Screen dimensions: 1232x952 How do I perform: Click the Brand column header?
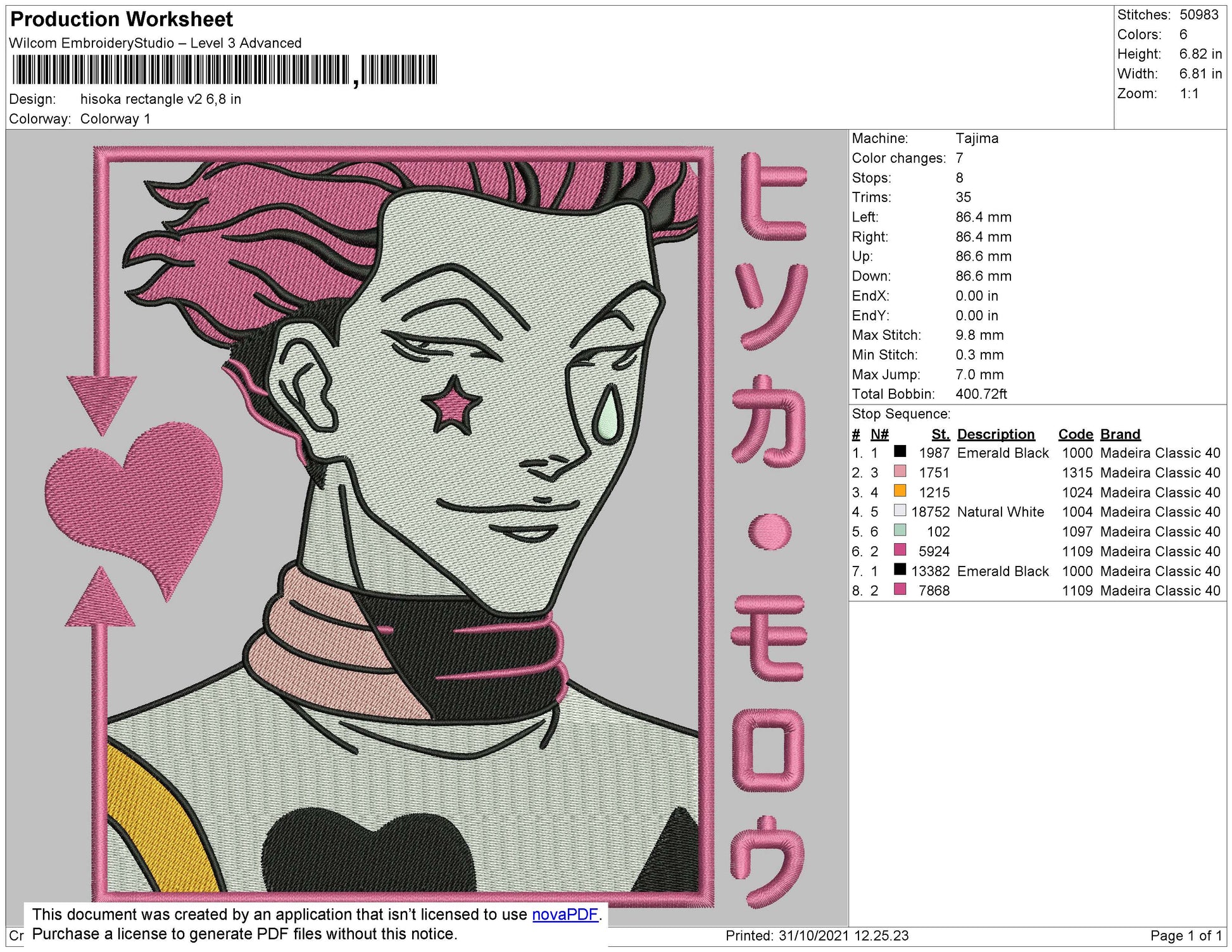coord(1120,434)
